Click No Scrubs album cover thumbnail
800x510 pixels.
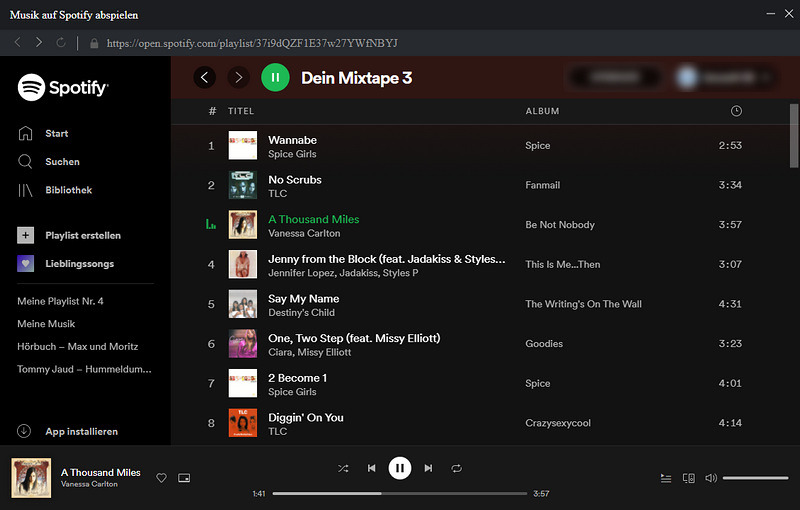click(x=243, y=185)
